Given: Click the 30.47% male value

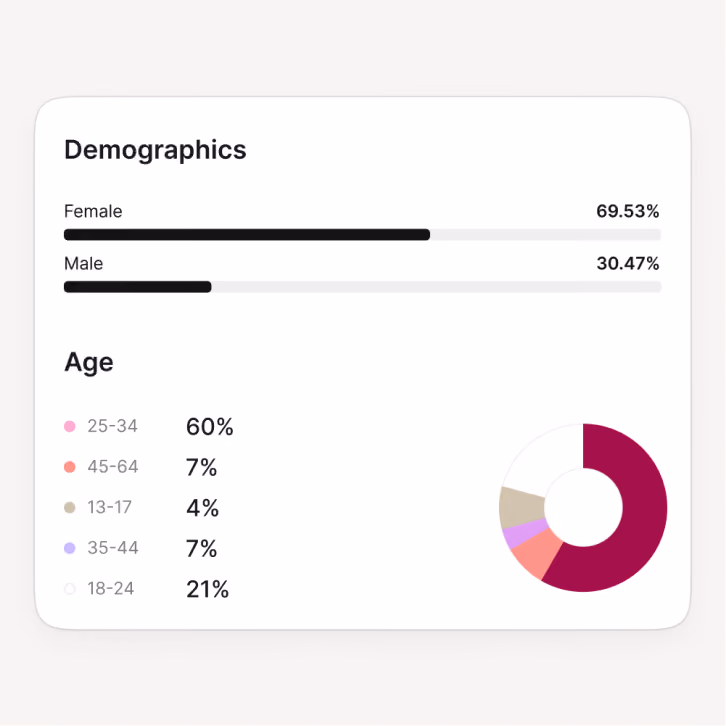Looking at the screenshot, I should (x=628, y=263).
